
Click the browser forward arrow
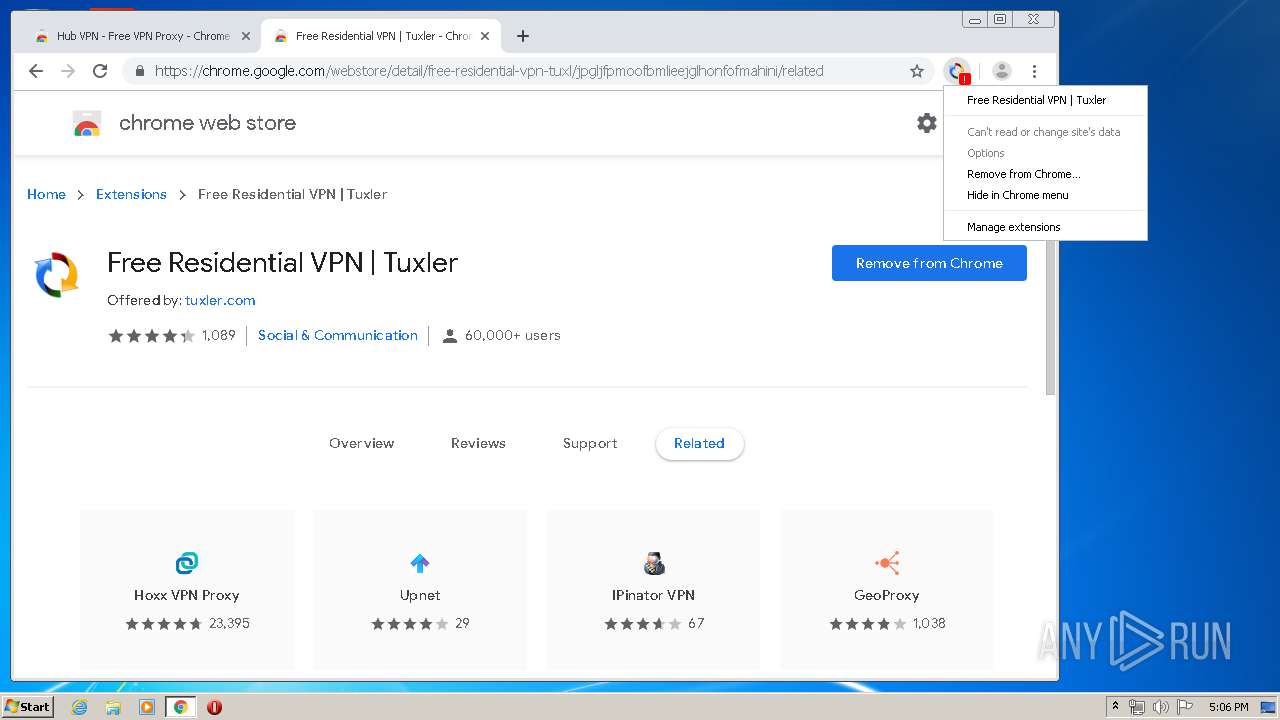click(68, 71)
